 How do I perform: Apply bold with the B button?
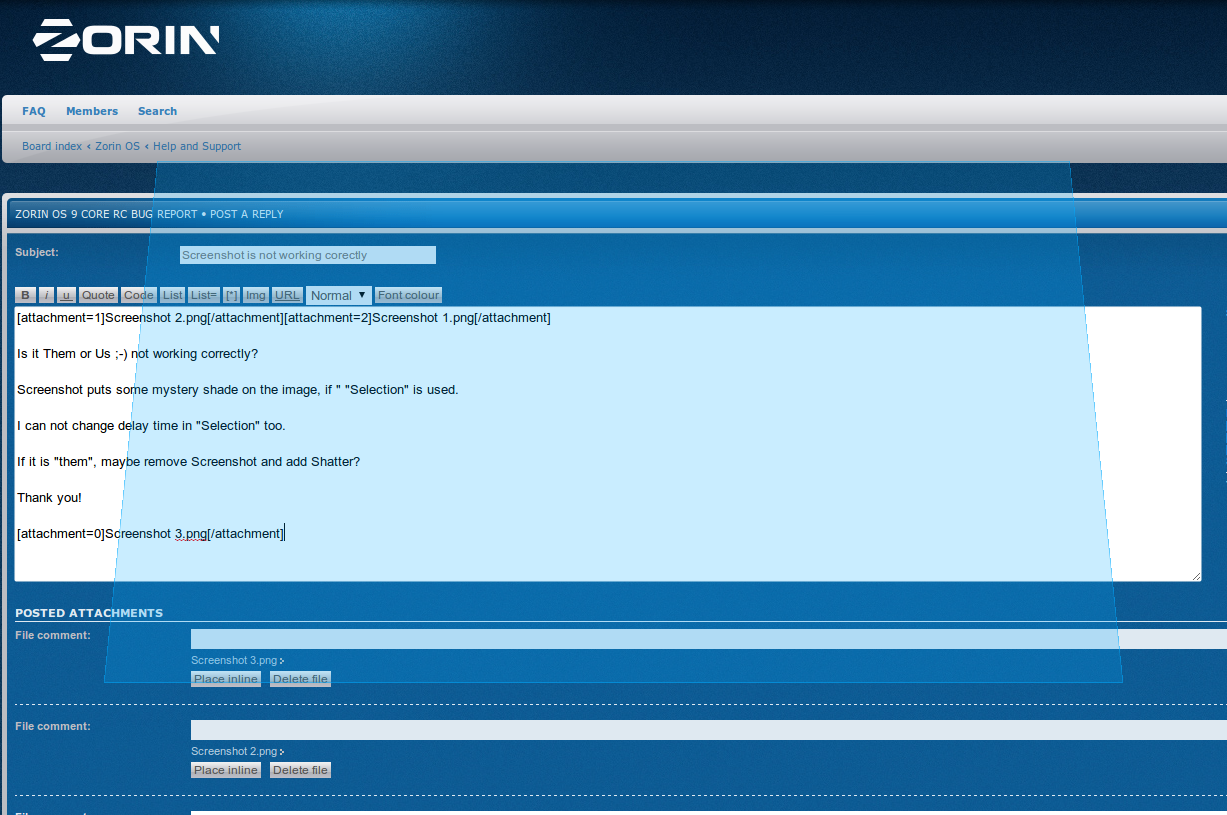pyautogui.click(x=26, y=295)
